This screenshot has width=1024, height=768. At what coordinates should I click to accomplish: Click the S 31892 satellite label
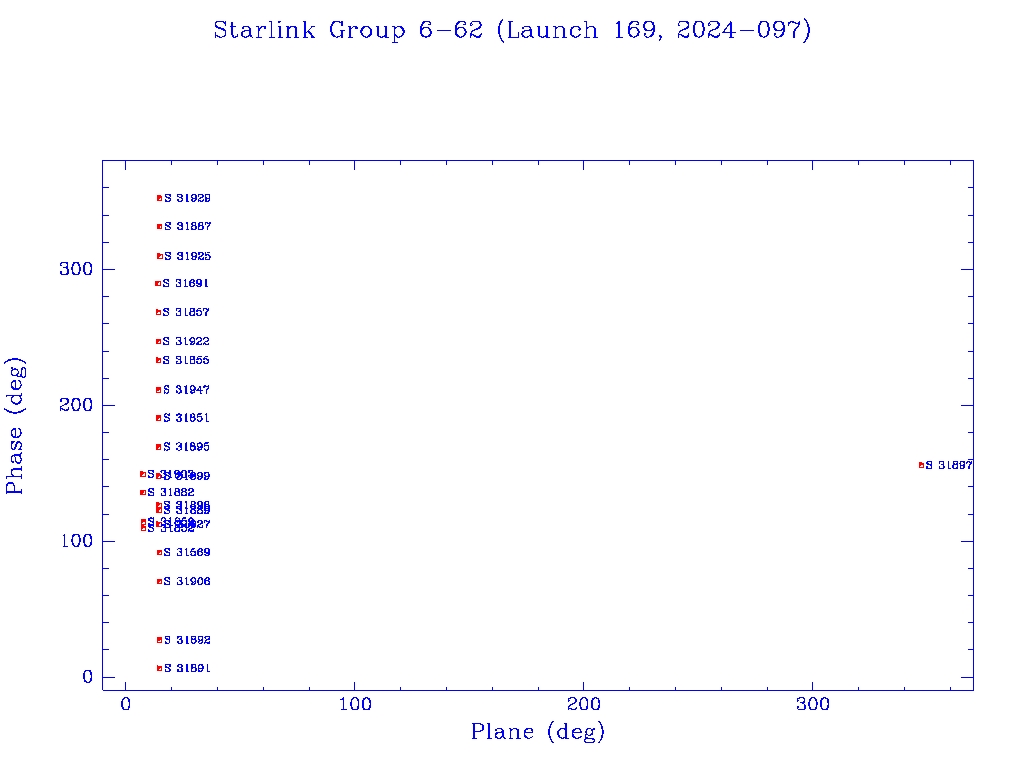[x=187, y=640]
